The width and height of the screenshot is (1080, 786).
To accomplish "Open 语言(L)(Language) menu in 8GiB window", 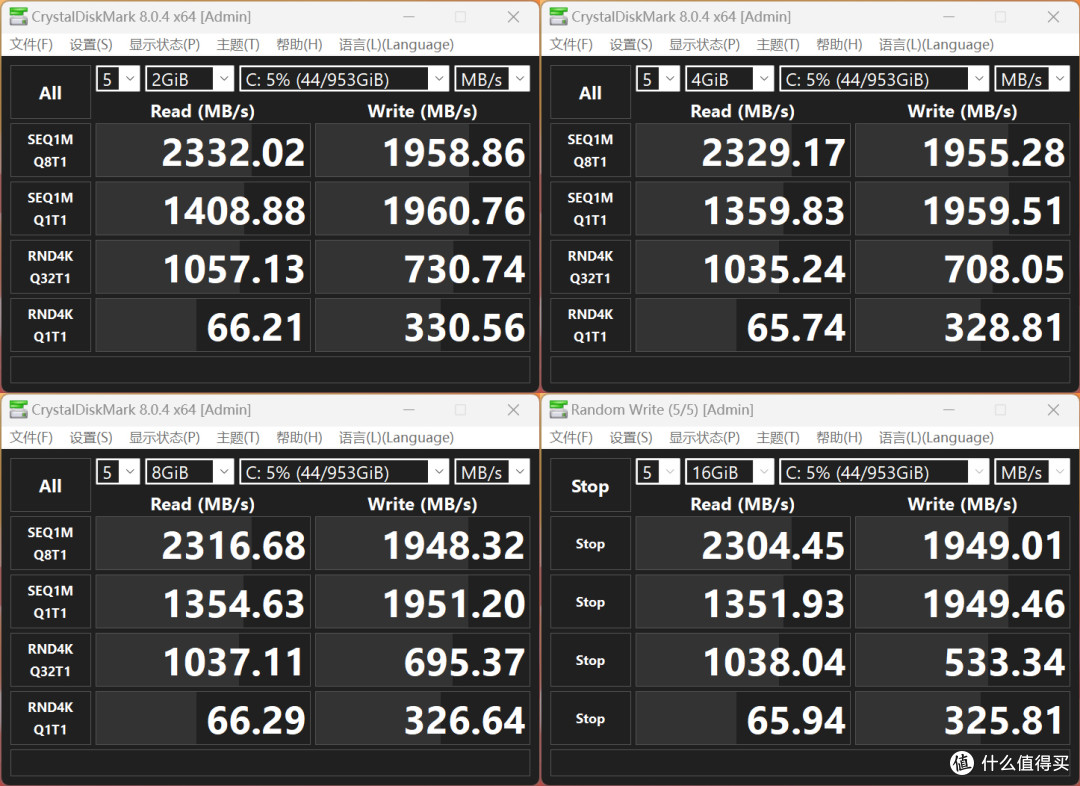I will pyautogui.click(x=396, y=437).
